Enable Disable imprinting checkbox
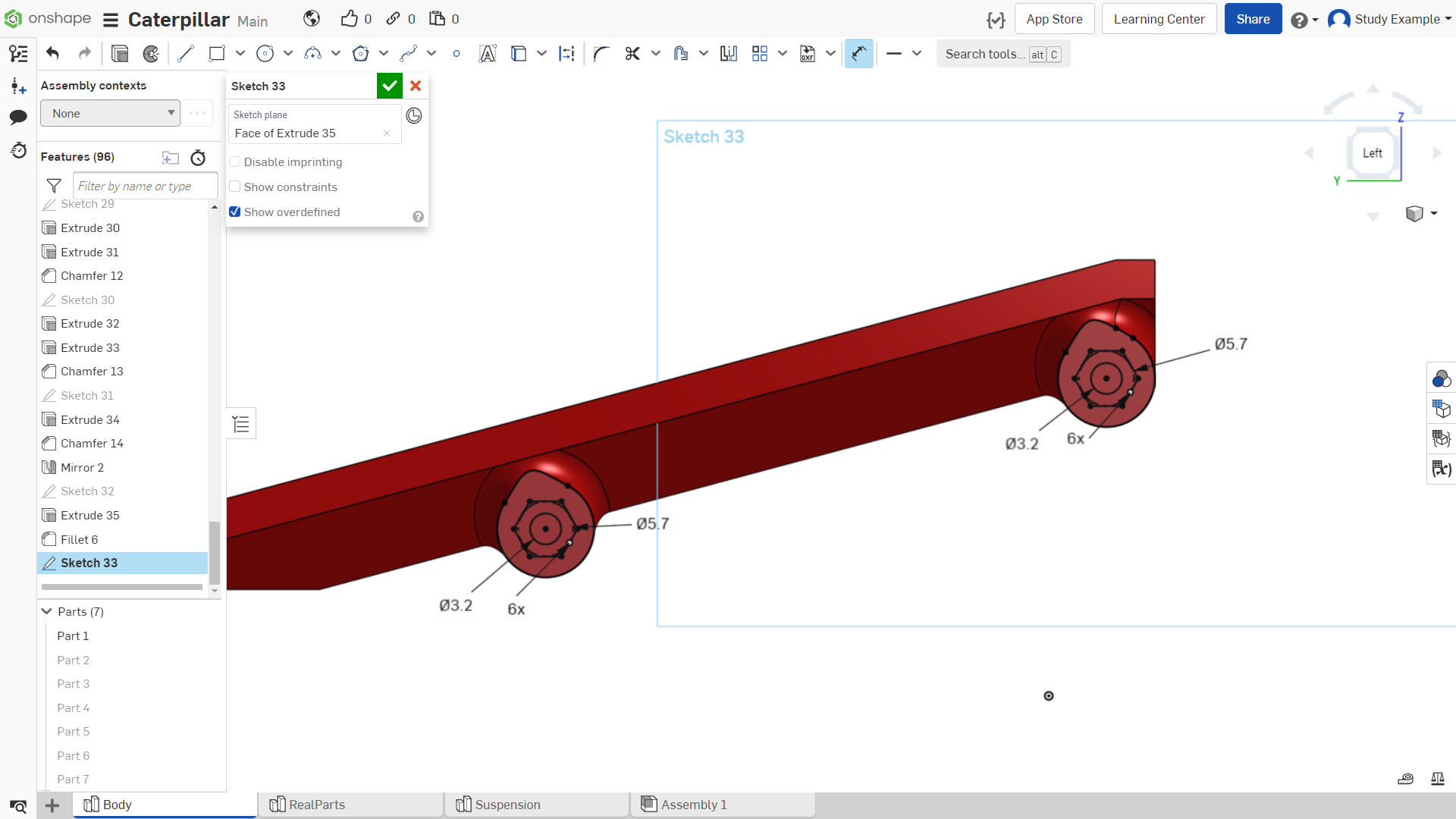Viewport: 1456px width, 819px height. 235,162
